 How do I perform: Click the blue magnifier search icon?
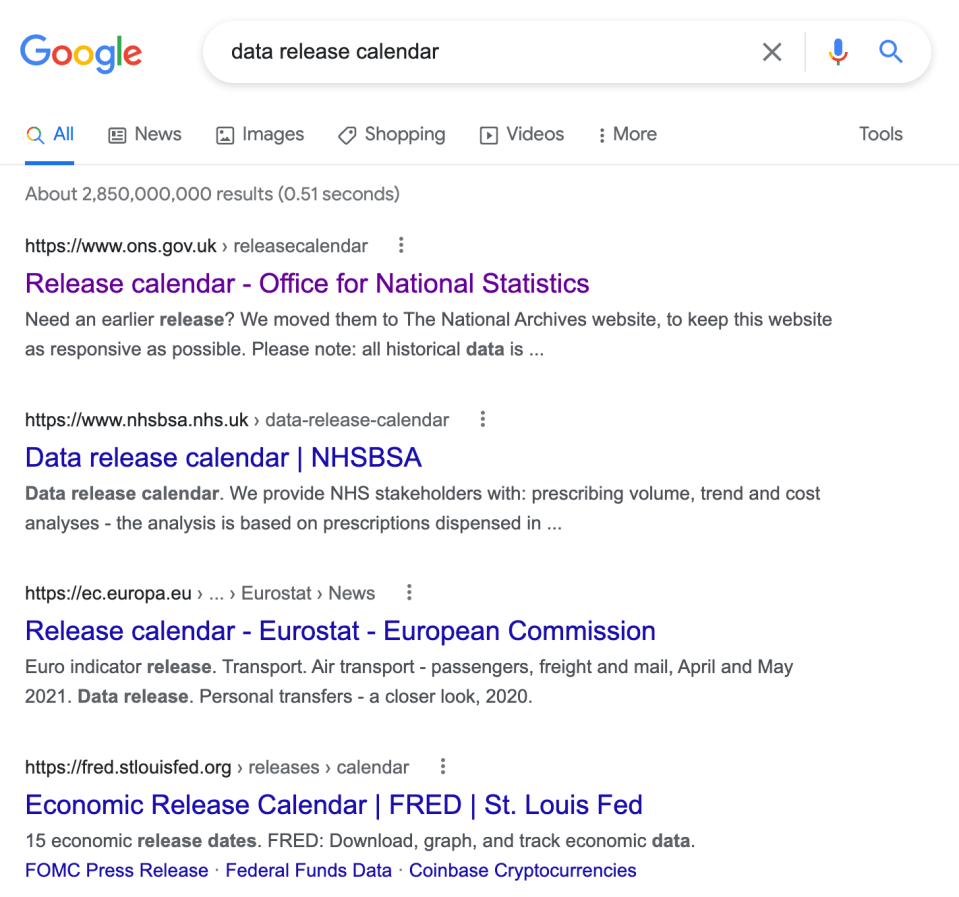click(890, 52)
